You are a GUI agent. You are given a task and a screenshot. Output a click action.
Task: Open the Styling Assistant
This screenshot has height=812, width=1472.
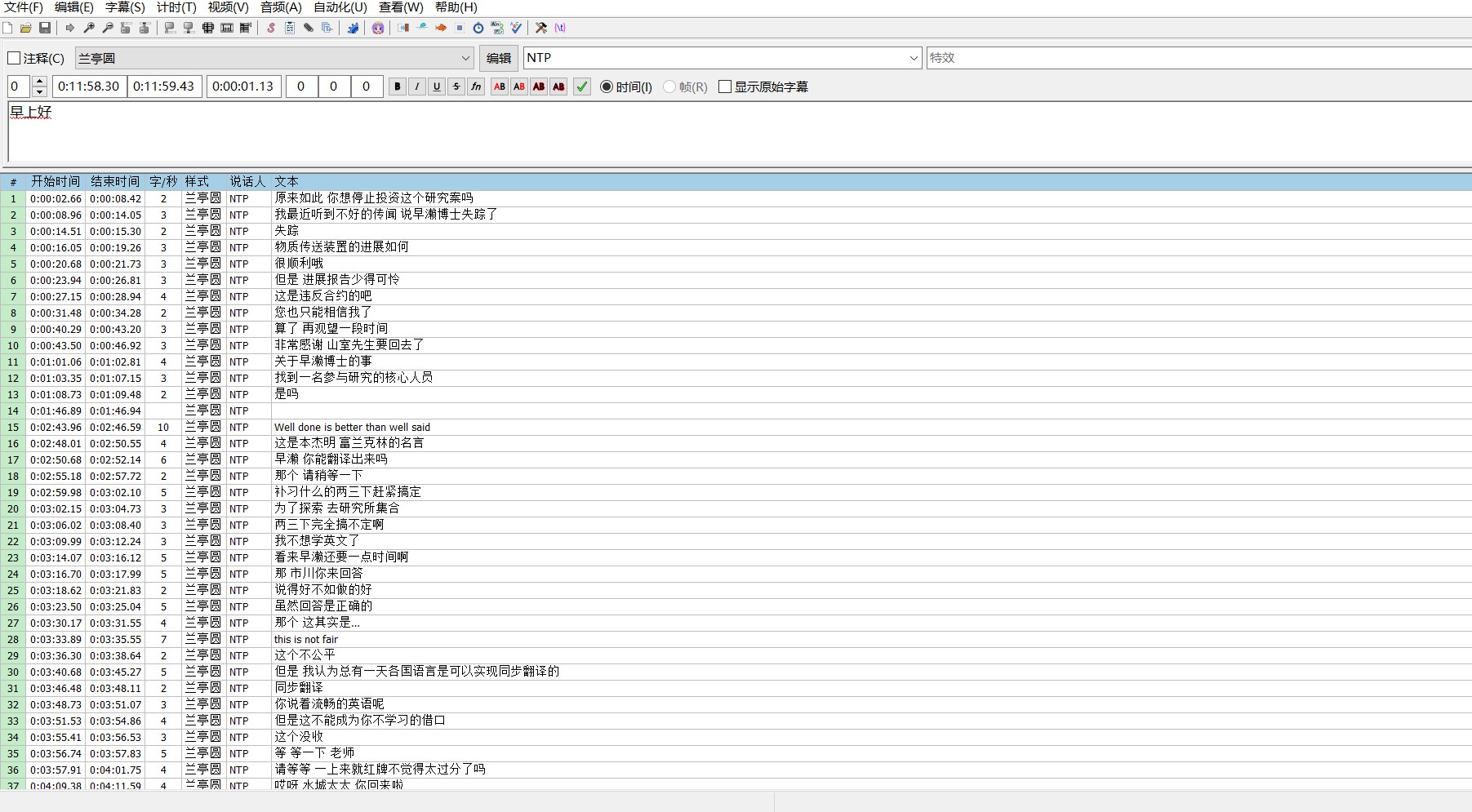coord(422,28)
